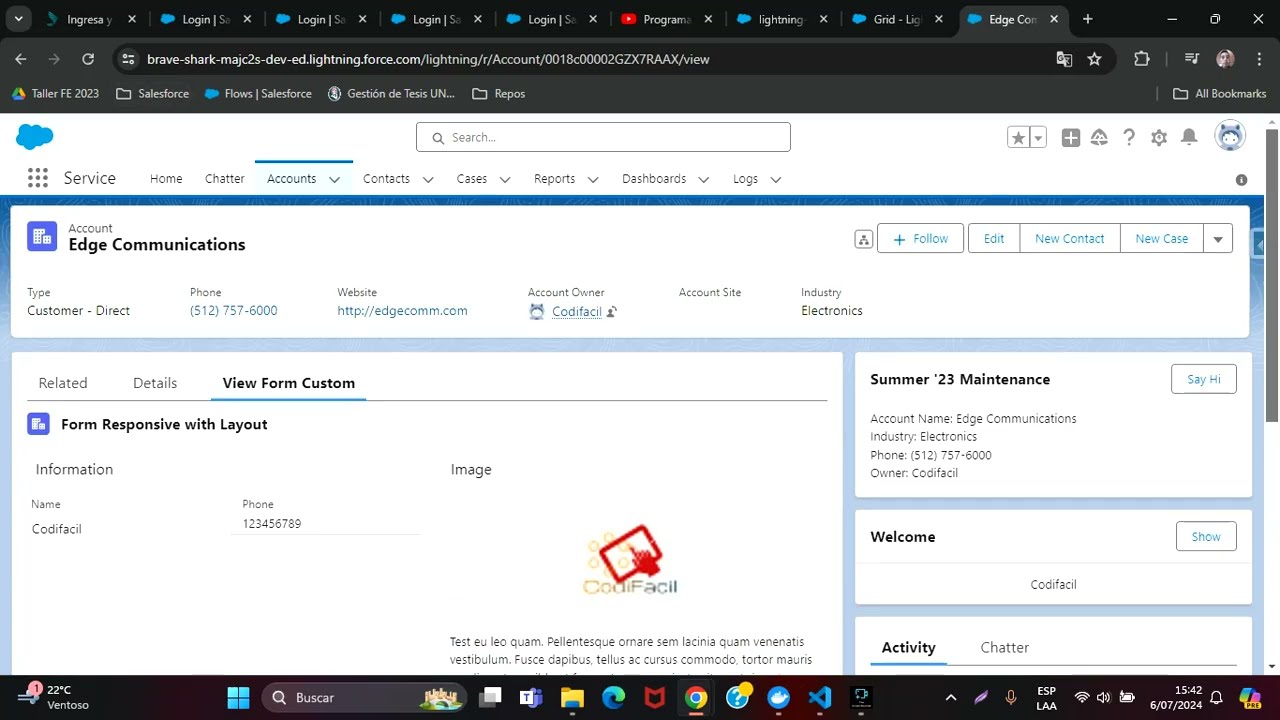Open more actions dropdown beside New Case
1280x720 pixels.
tap(1218, 239)
